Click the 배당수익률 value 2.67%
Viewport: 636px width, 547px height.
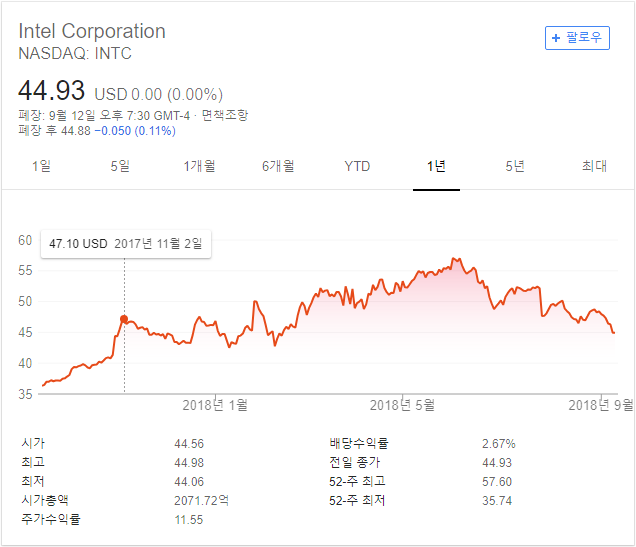pyautogui.click(x=498, y=444)
